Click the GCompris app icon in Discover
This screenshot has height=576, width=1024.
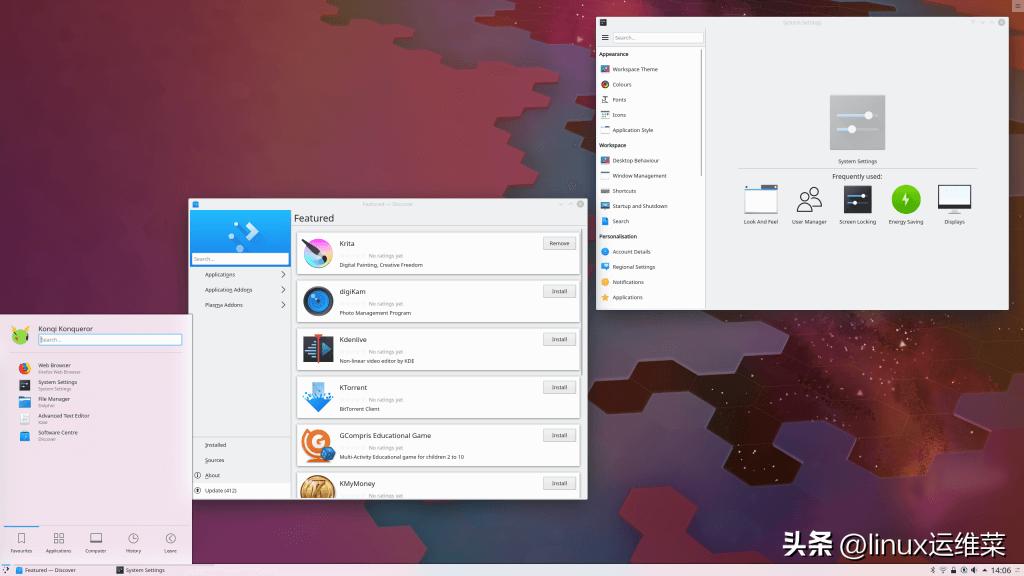[x=317, y=445]
